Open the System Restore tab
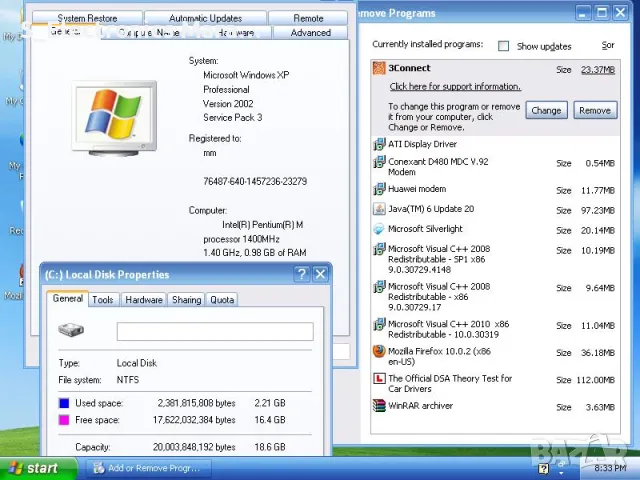 point(87,18)
